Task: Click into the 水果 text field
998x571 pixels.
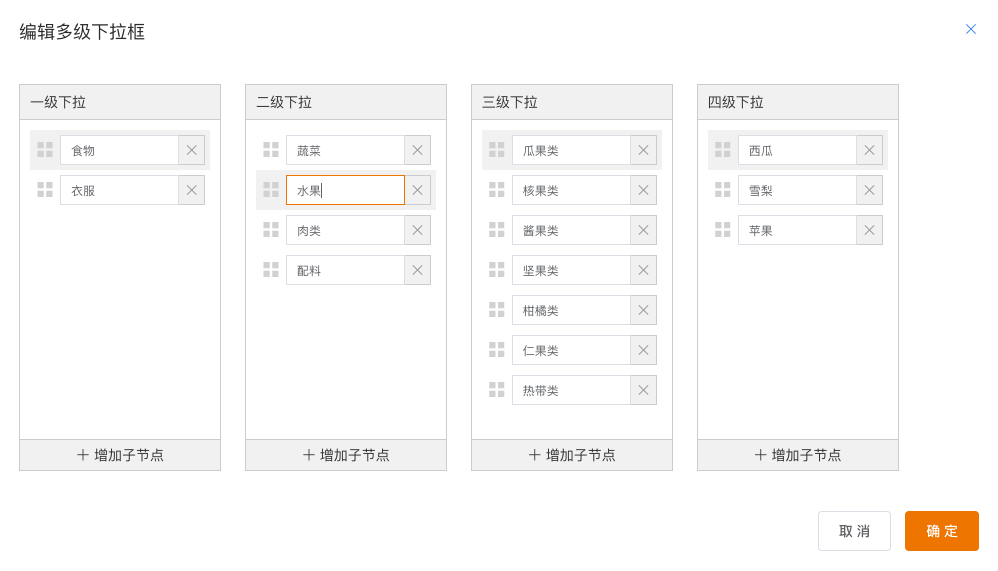Action: pyautogui.click(x=345, y=190)
